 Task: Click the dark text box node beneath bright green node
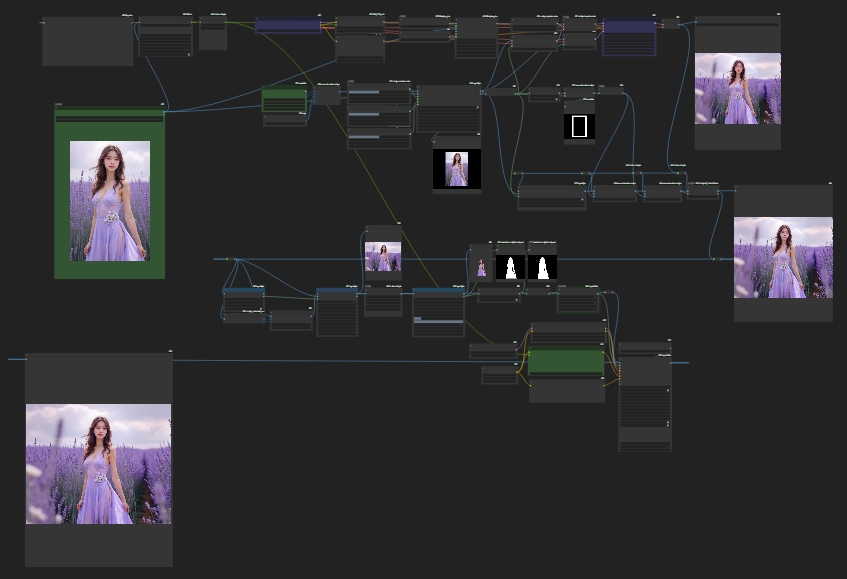(x=567, y=391)
